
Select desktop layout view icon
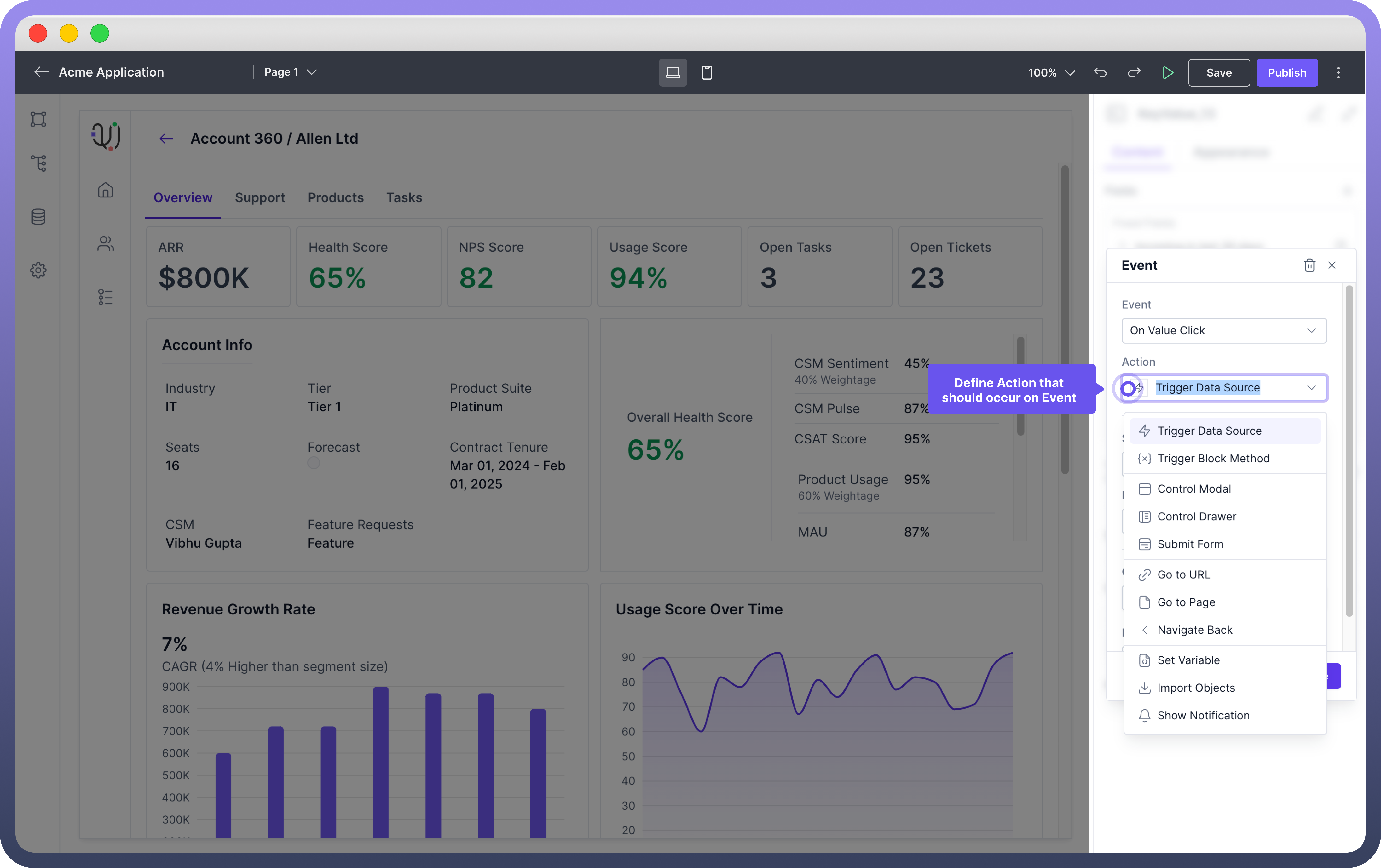click(x=673, y=73)
